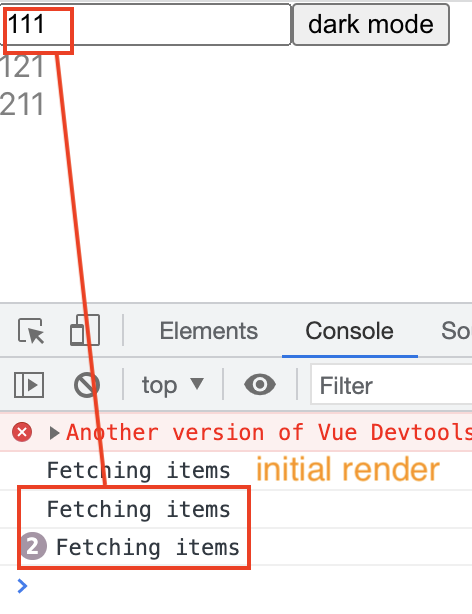Switch to the Elements tab
Image resolution: width=472 pixels, height=614 pixels.
(209, 331)
